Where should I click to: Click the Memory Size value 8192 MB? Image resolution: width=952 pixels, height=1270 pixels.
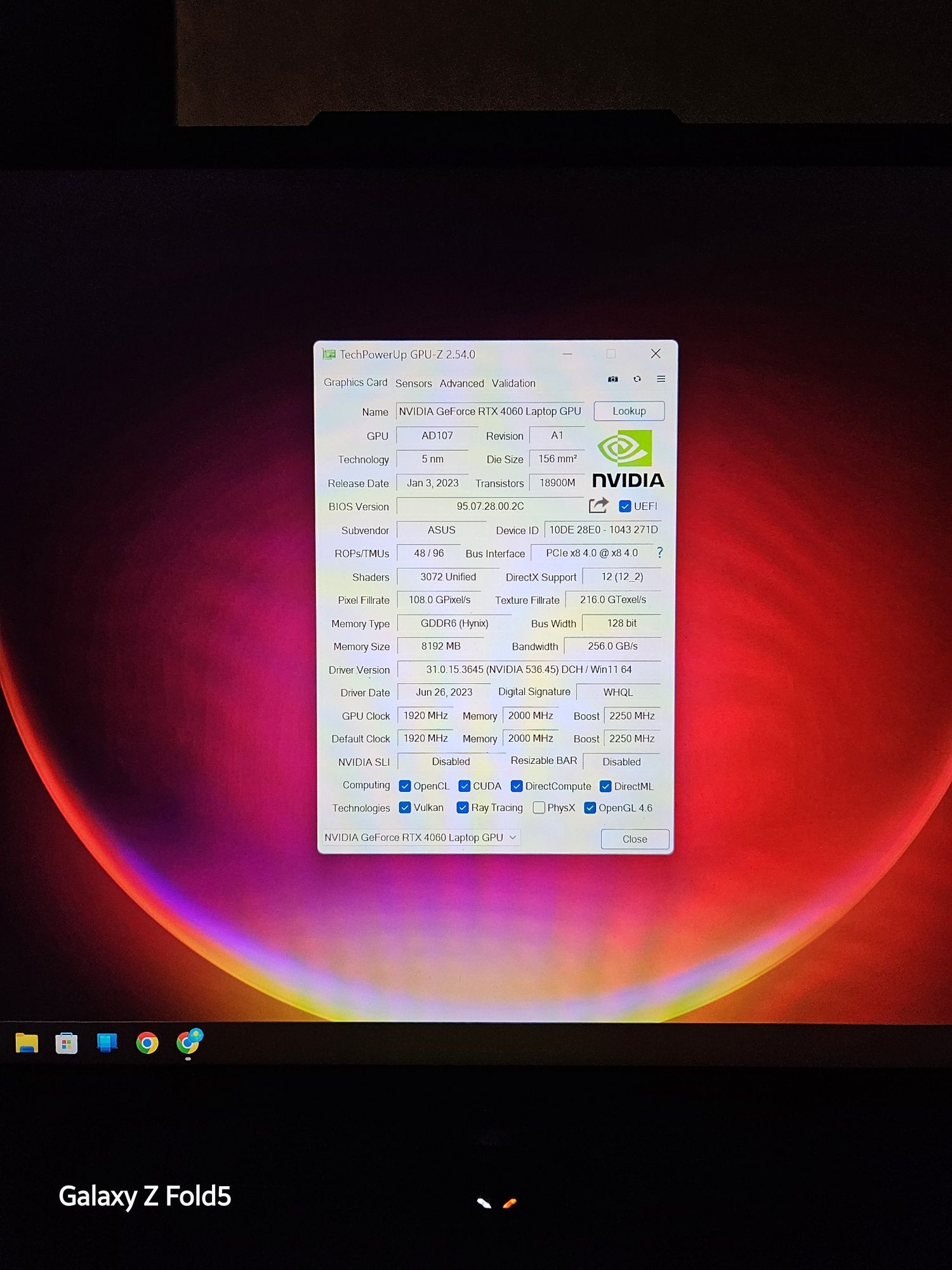click(x=441, y=646)
